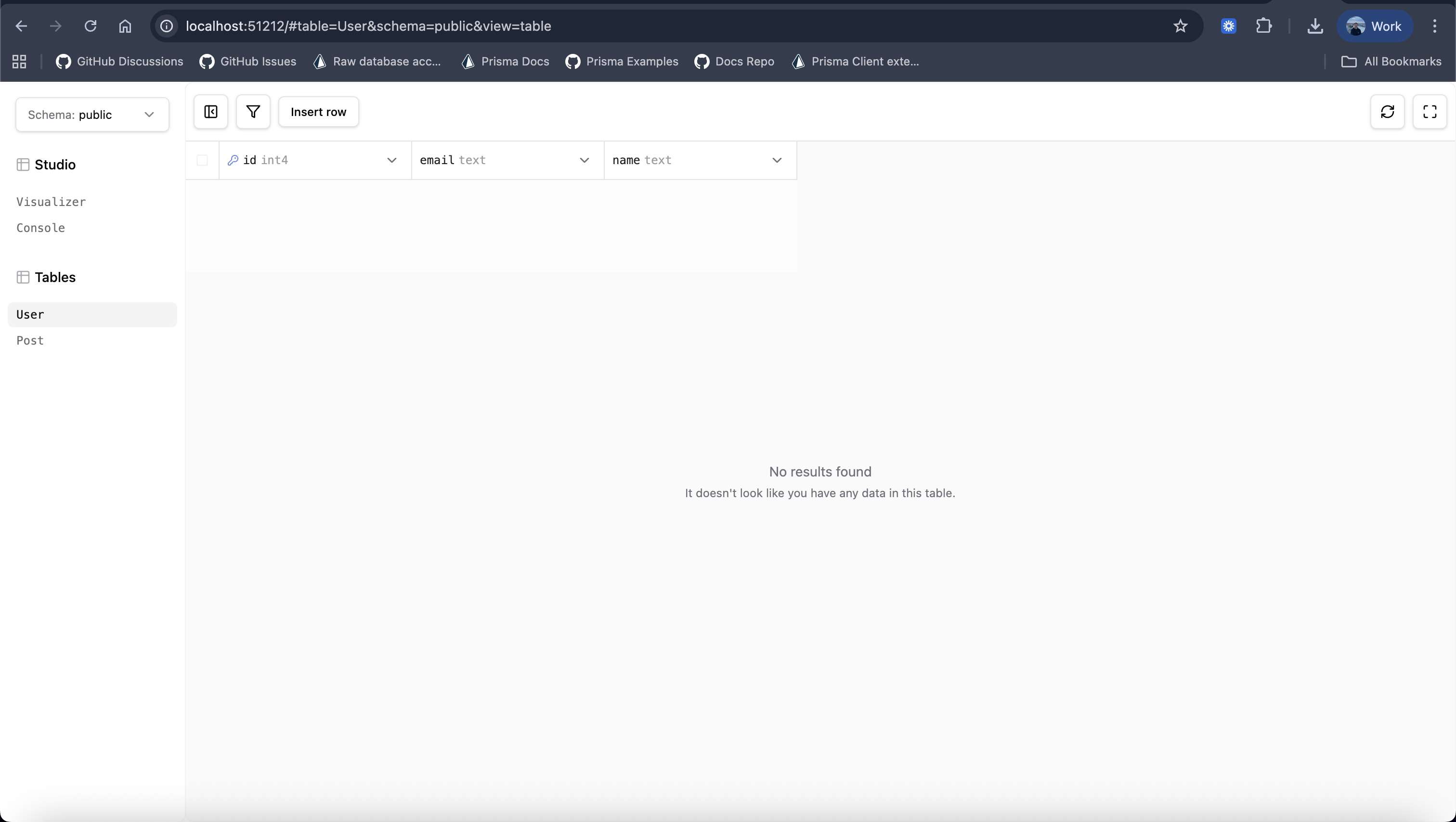Click the browser reload icon
The image size is (1456, 822).
pos(91,26)
